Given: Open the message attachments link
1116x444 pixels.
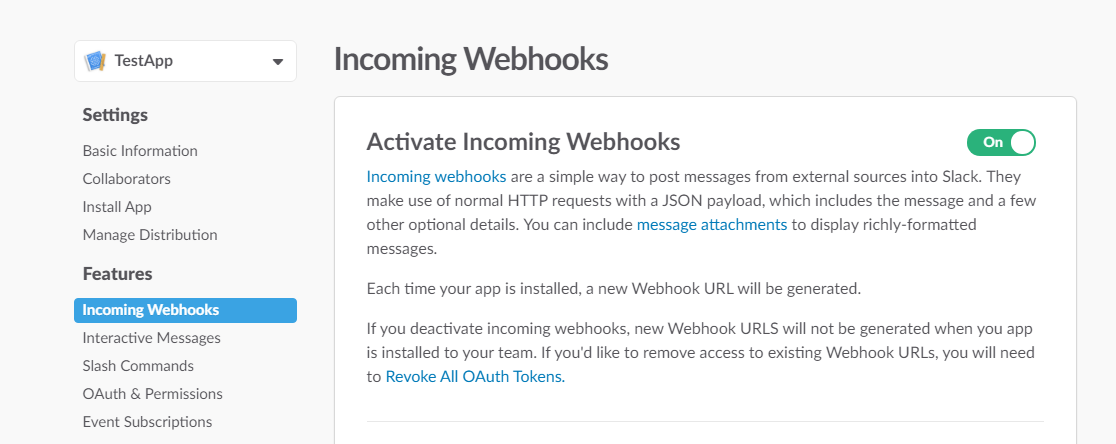Looking at the screenshot, I should coord(712,224).
